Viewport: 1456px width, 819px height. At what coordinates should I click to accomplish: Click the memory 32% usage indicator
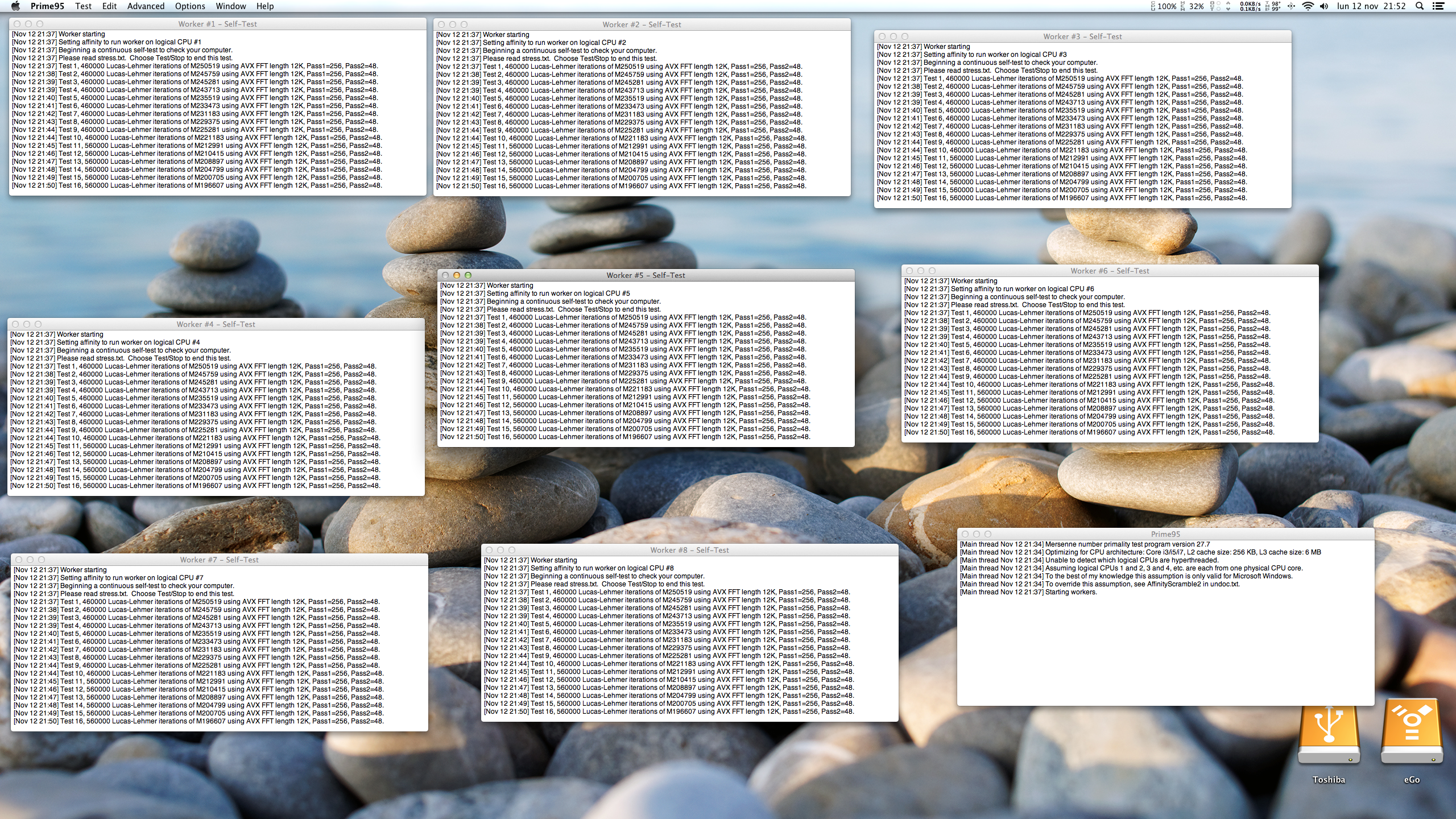coord(1193,6)
